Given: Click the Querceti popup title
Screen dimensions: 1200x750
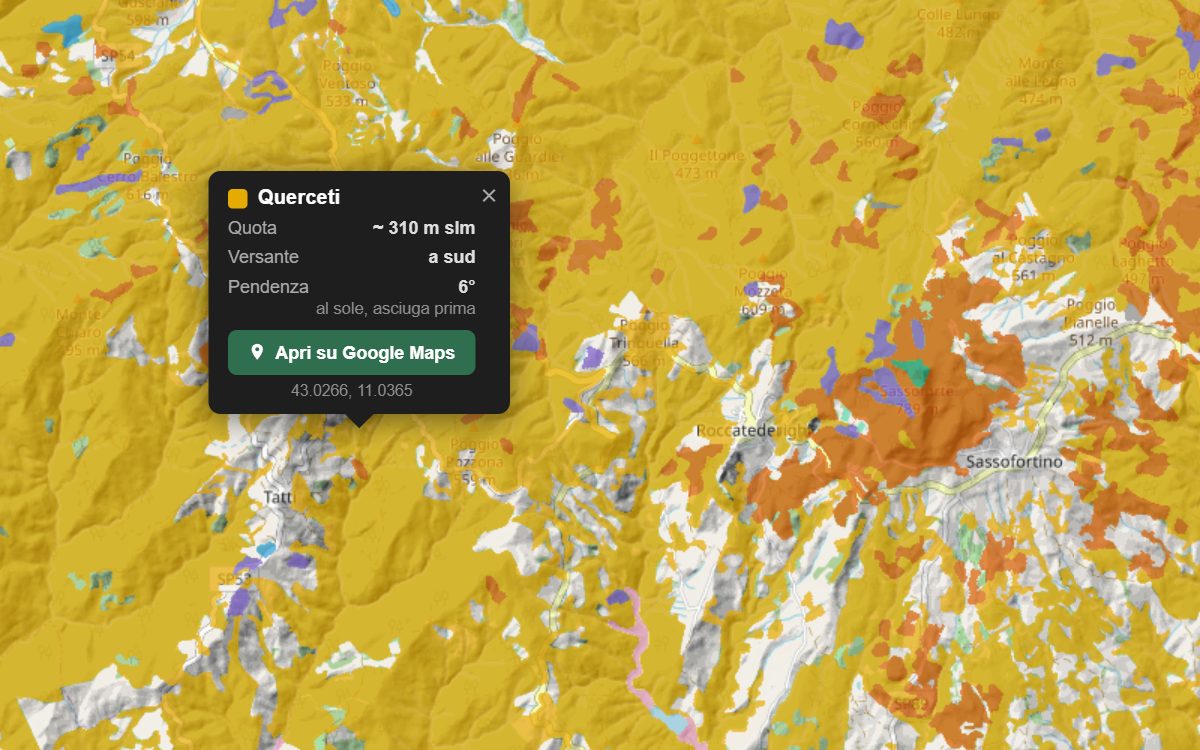Looking at the screenshot, I should coord(299,197).
